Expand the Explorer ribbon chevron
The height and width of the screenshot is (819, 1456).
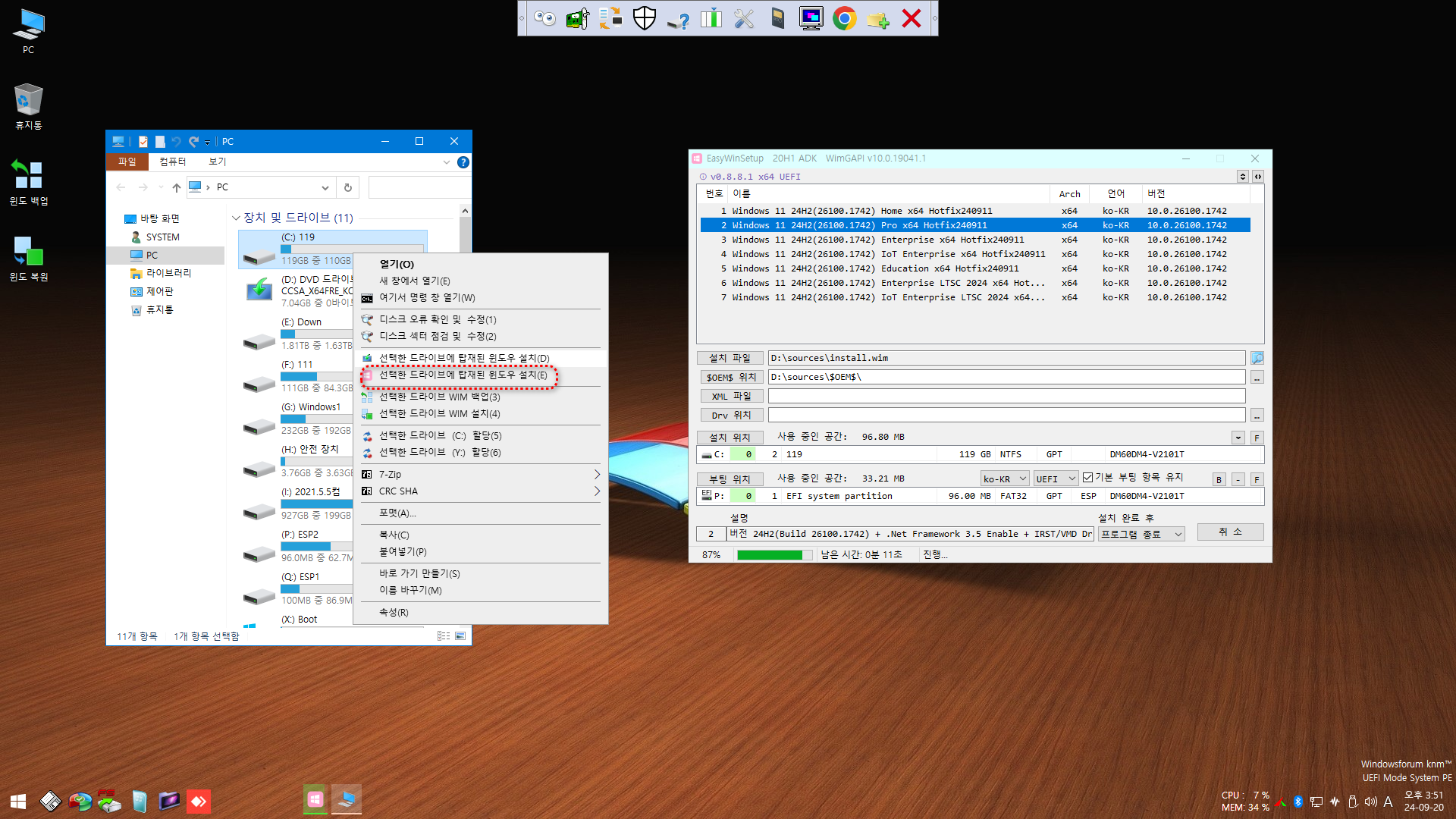[x=446, y=162]
